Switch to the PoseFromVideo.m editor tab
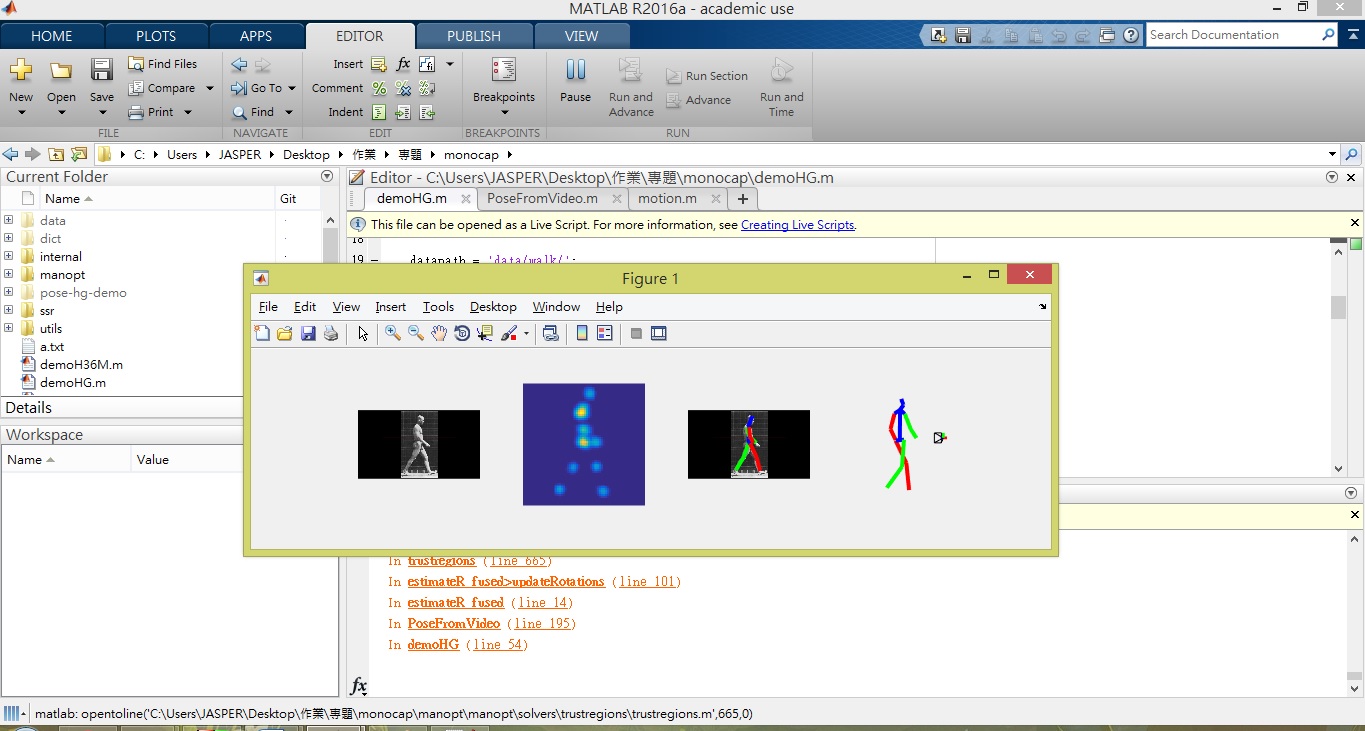This screenshot has width=1365, height=731. [542, 198]
